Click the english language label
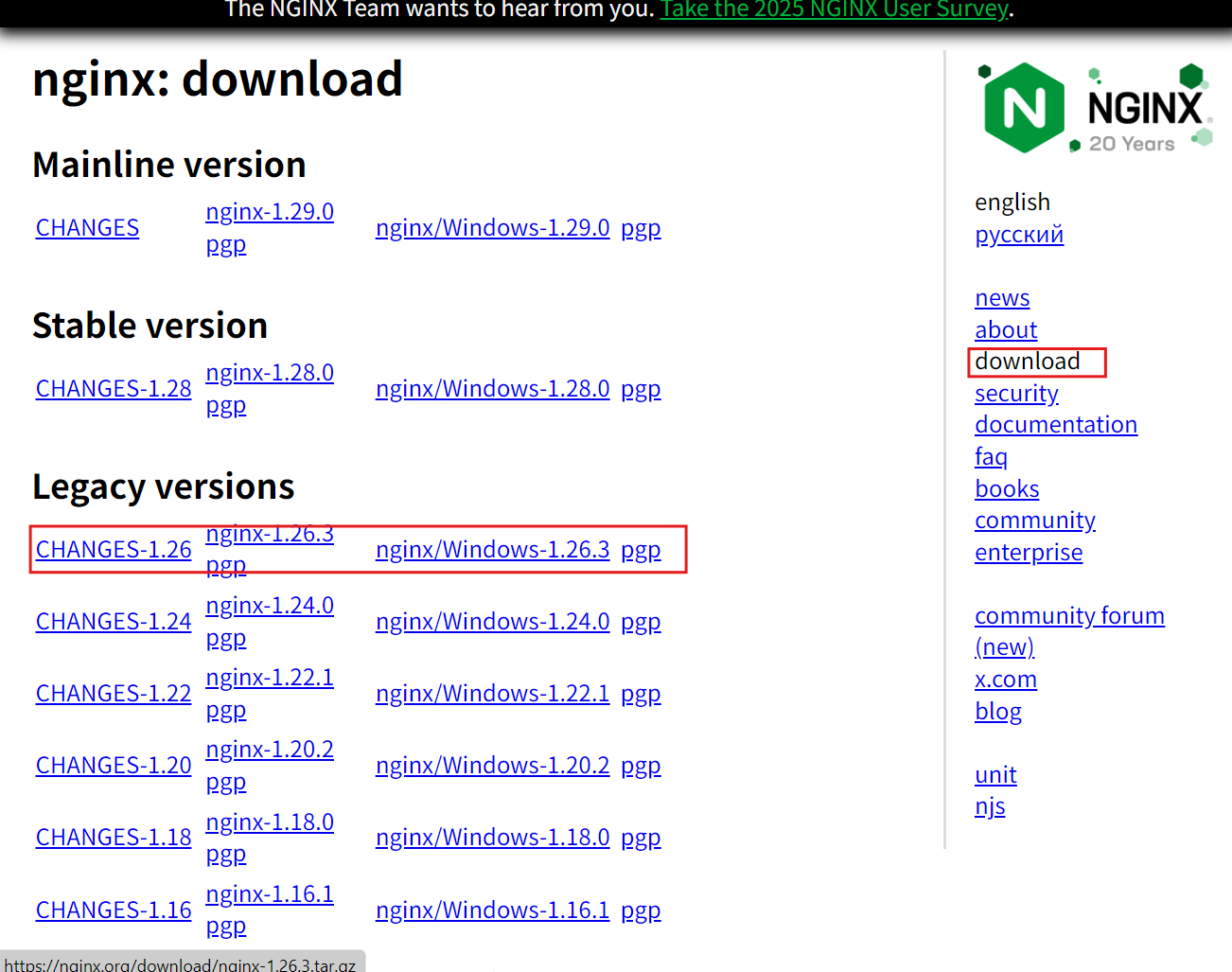Image resolution: width=1232 pixels, height=972 pixels. point(1012,203)
